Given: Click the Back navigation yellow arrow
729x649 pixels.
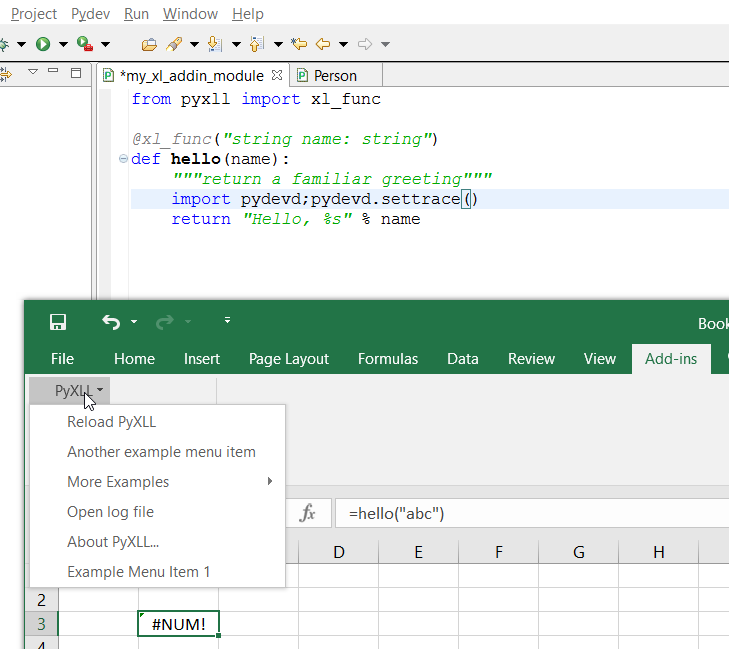Looking at the screenshot, I should pos(323,44).
